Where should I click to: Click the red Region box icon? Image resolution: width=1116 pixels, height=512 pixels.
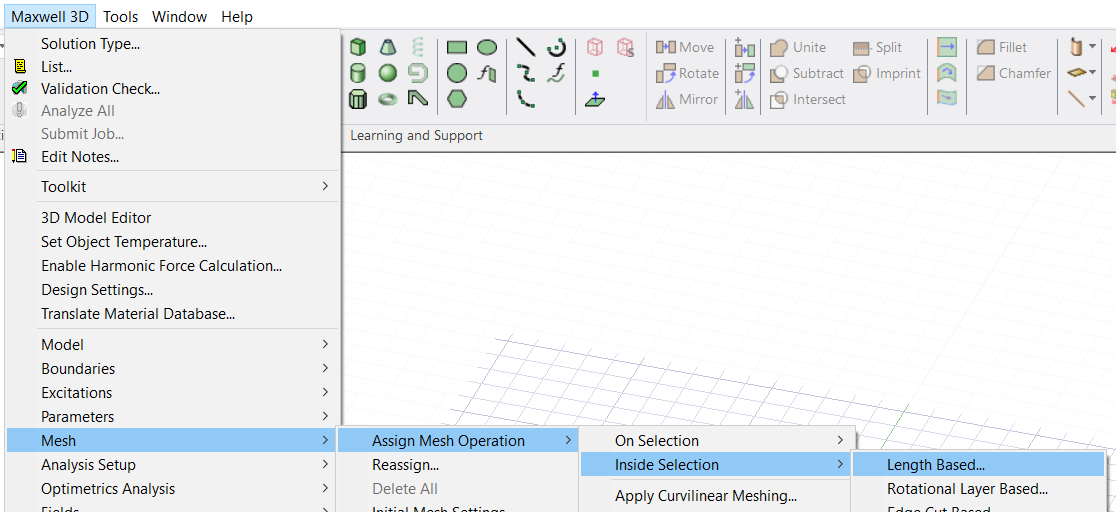point(595,48)
